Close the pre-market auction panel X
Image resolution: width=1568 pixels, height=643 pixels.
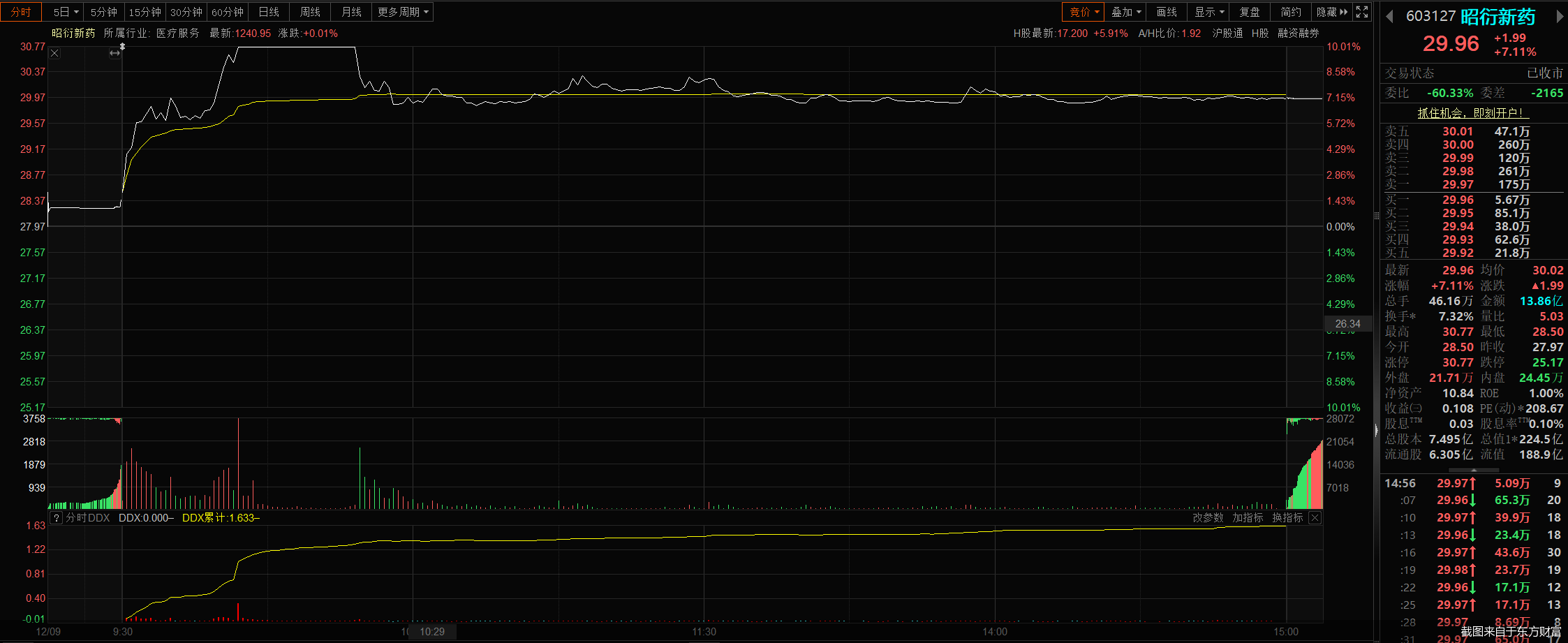[55, 54]
